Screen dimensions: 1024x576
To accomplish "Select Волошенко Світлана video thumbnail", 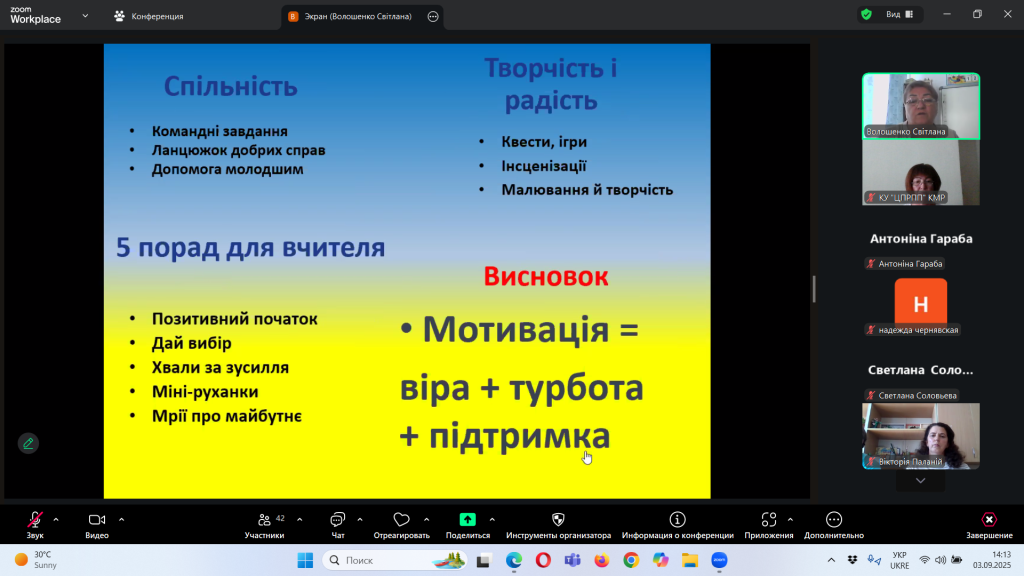I will pos(920,106).
